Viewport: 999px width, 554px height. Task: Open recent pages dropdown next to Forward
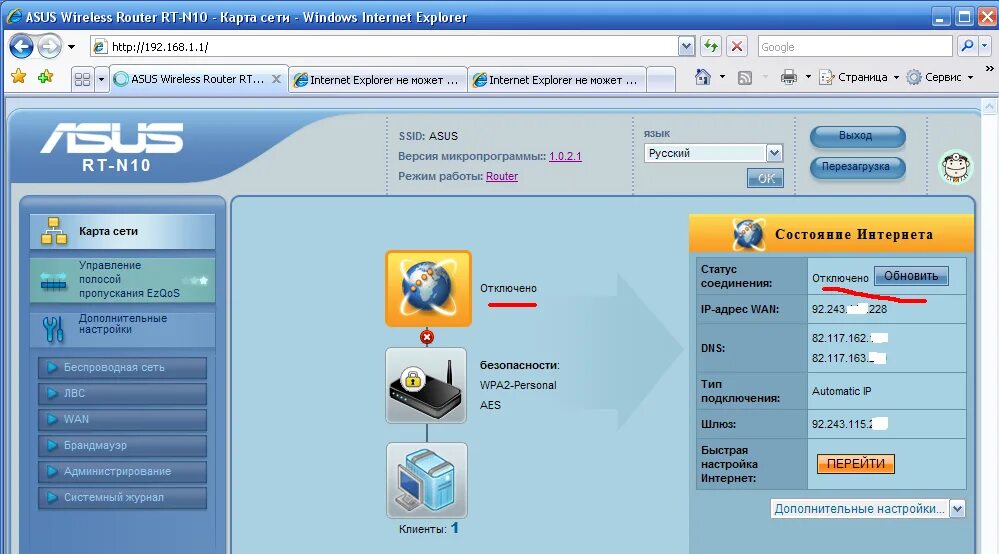(x=71, y=47)
